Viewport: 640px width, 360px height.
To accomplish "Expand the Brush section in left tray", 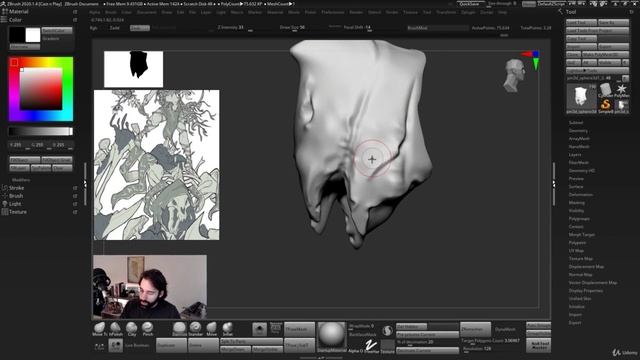I will pyautogui.click(x=16, y=196).
